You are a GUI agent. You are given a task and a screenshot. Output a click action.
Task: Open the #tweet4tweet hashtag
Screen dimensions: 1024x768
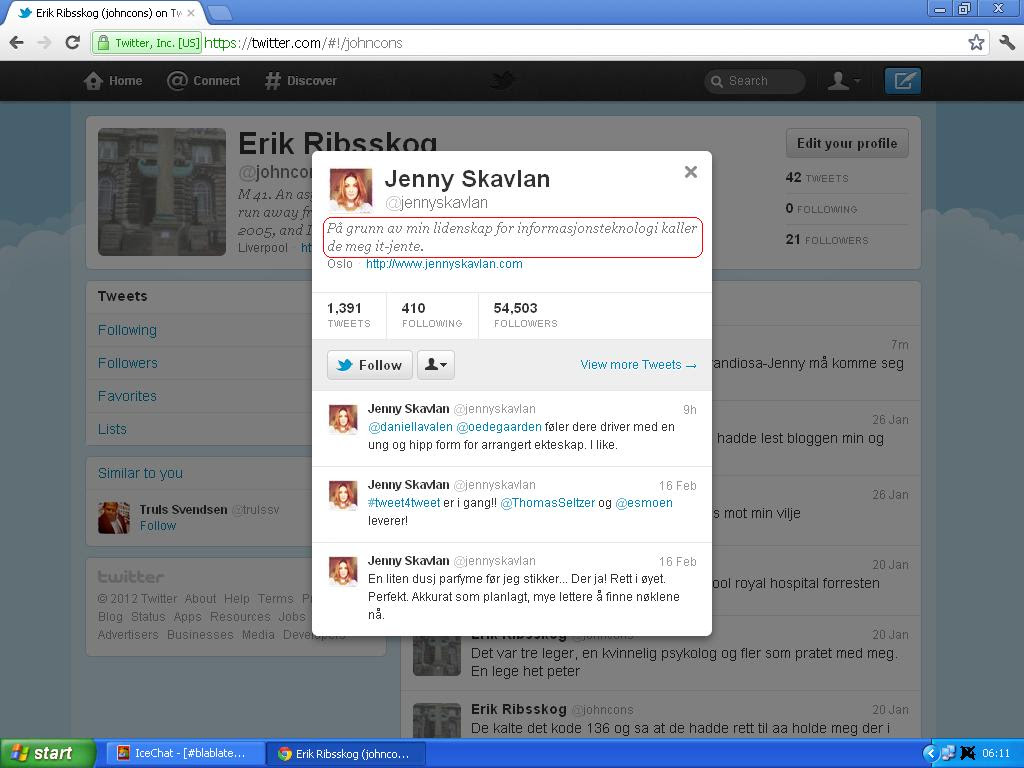(404, 504)
